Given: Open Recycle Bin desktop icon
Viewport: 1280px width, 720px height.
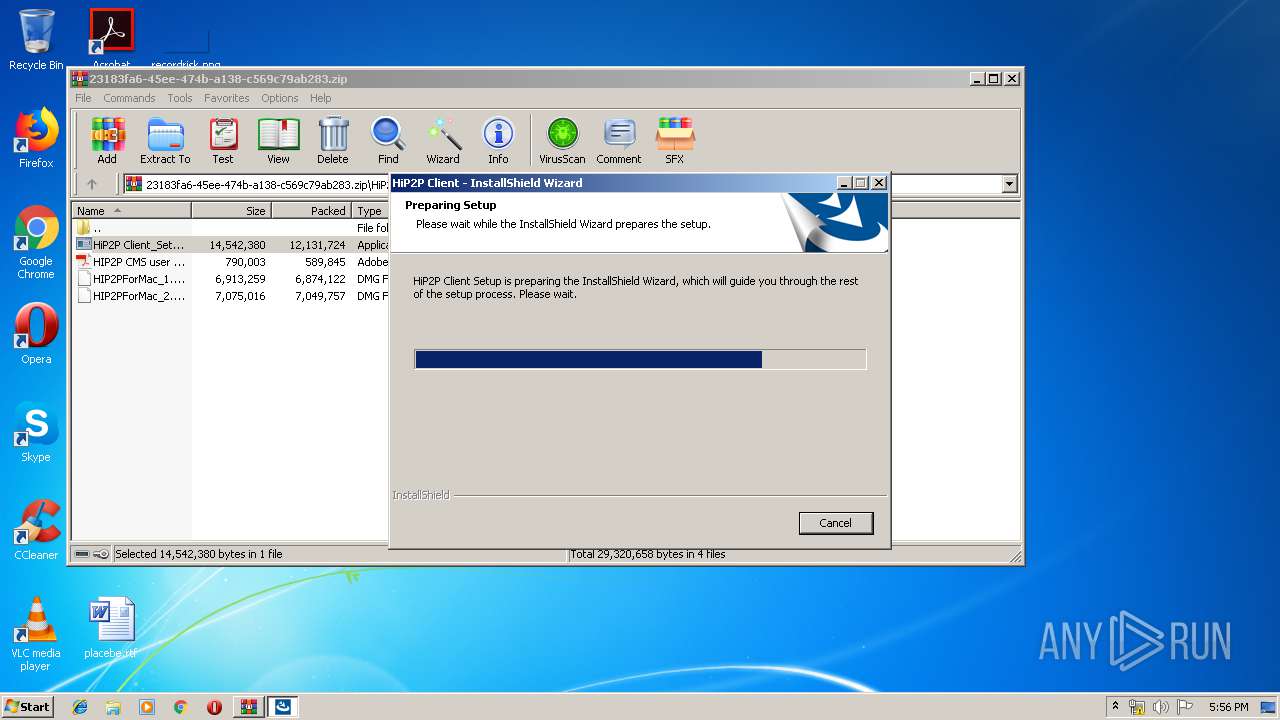Looking at the screenshot, I should [x=36, y=40].
